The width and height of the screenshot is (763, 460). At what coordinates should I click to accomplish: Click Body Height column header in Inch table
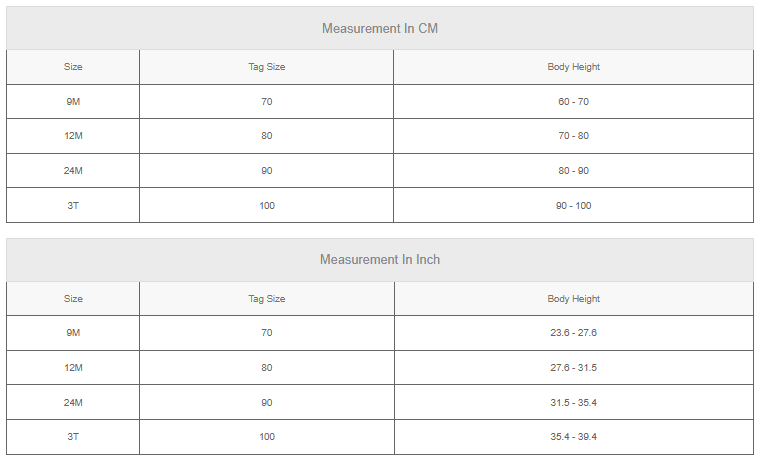574,298
